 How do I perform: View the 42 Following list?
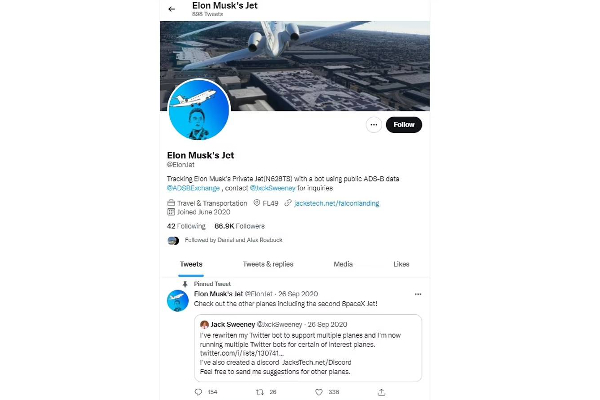186,226
